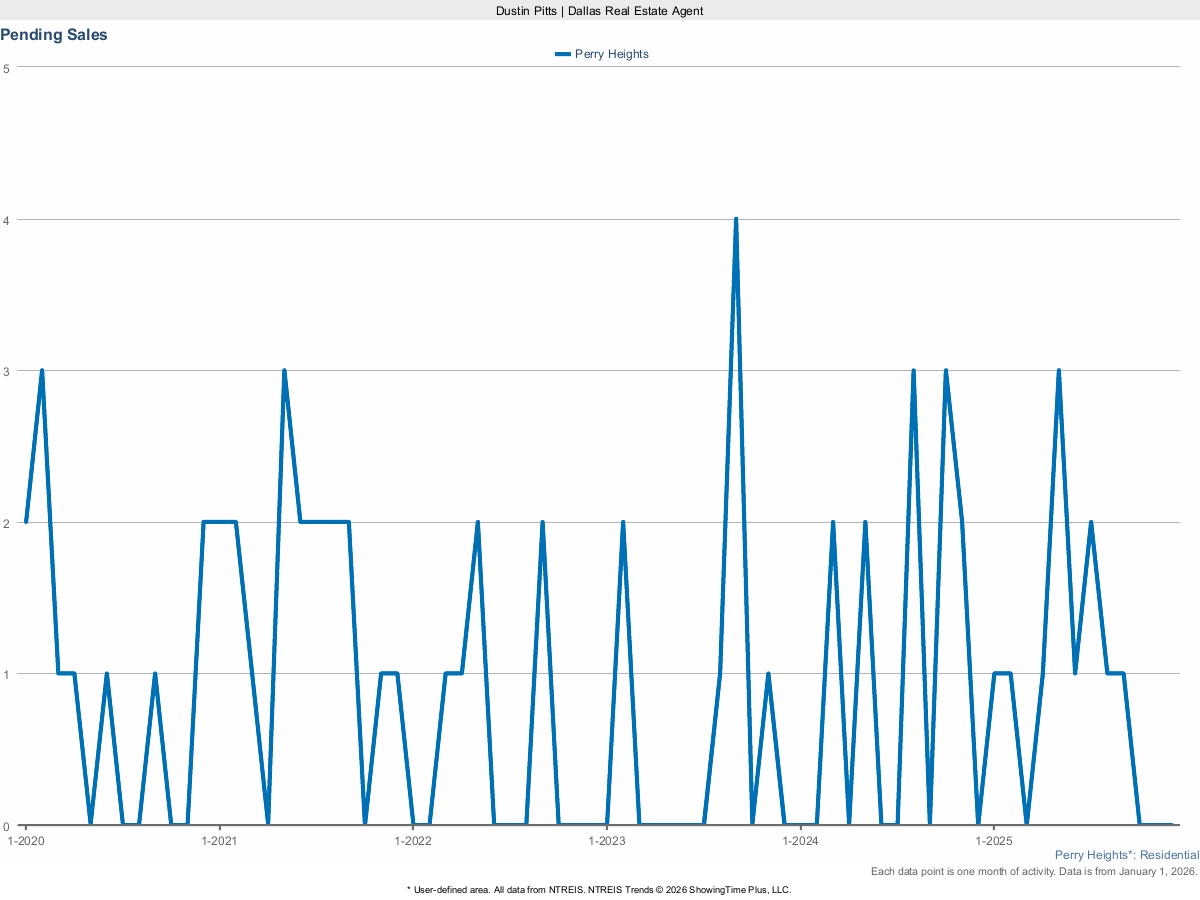Click the 3-unit spike near mid-2024

coord(913,370)
